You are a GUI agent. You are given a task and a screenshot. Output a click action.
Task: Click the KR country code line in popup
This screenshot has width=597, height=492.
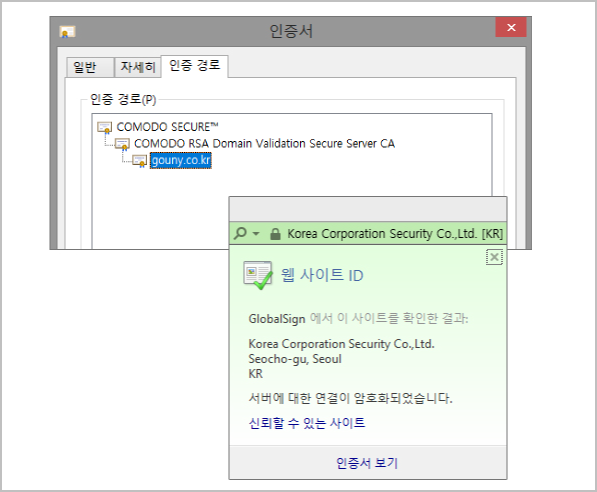255,374
